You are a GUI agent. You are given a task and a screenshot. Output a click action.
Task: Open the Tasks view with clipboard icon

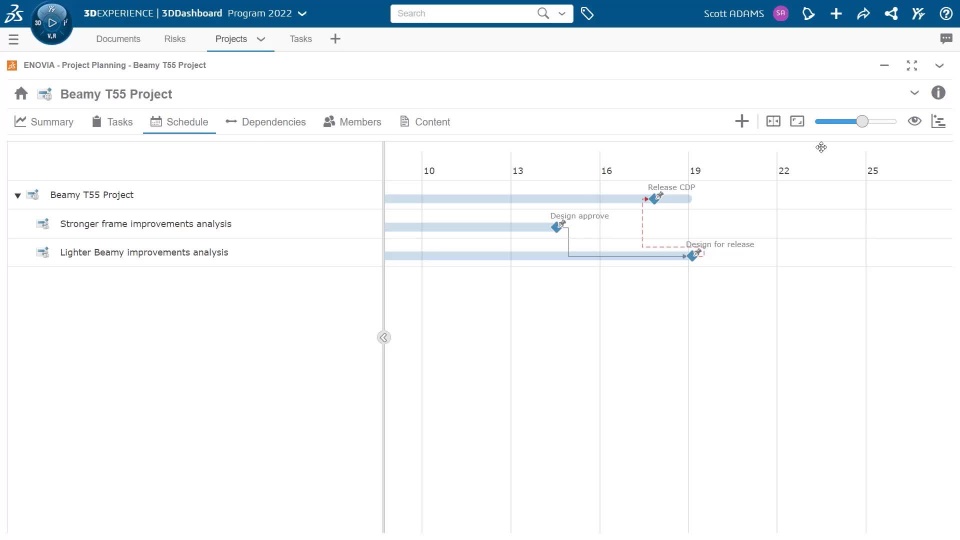pos(112,122)
